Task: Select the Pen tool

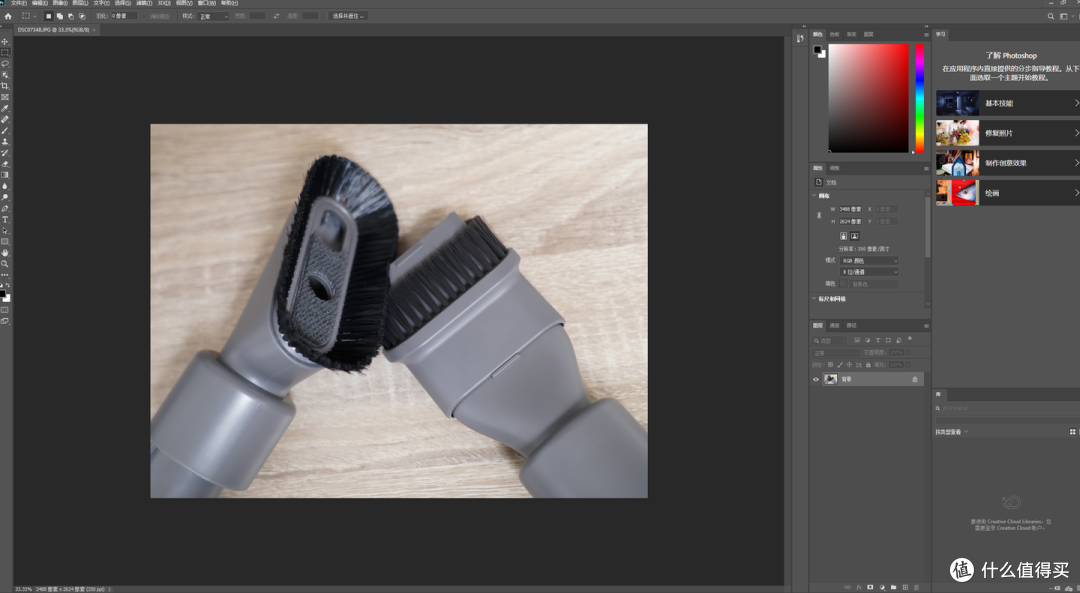Action: 5,208
